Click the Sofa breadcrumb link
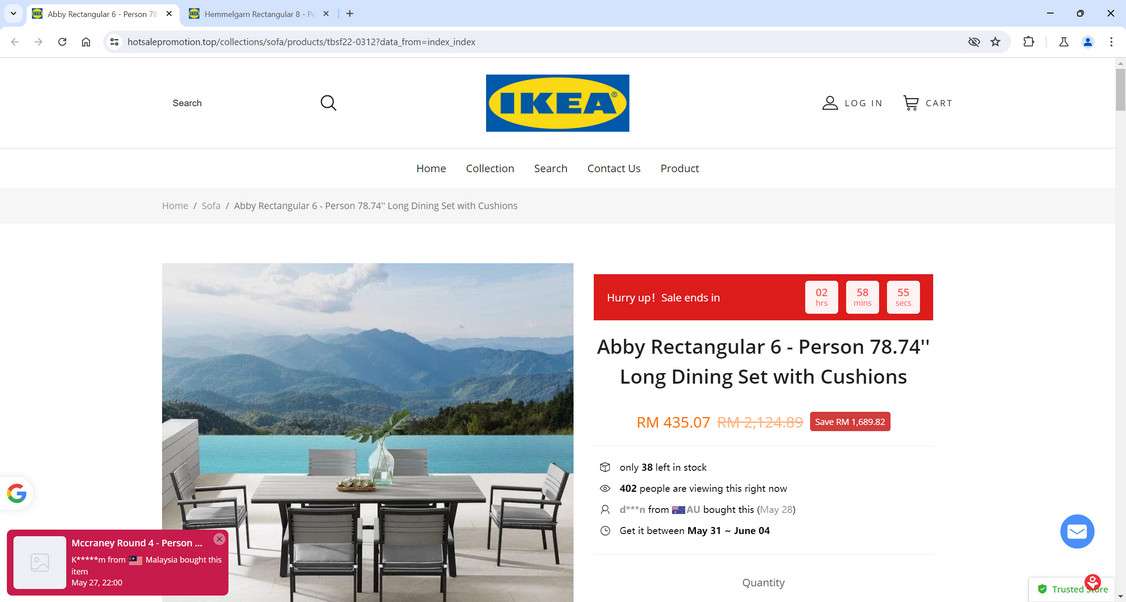The width and height of the screenshot is (1126, 602). [210, 205]
